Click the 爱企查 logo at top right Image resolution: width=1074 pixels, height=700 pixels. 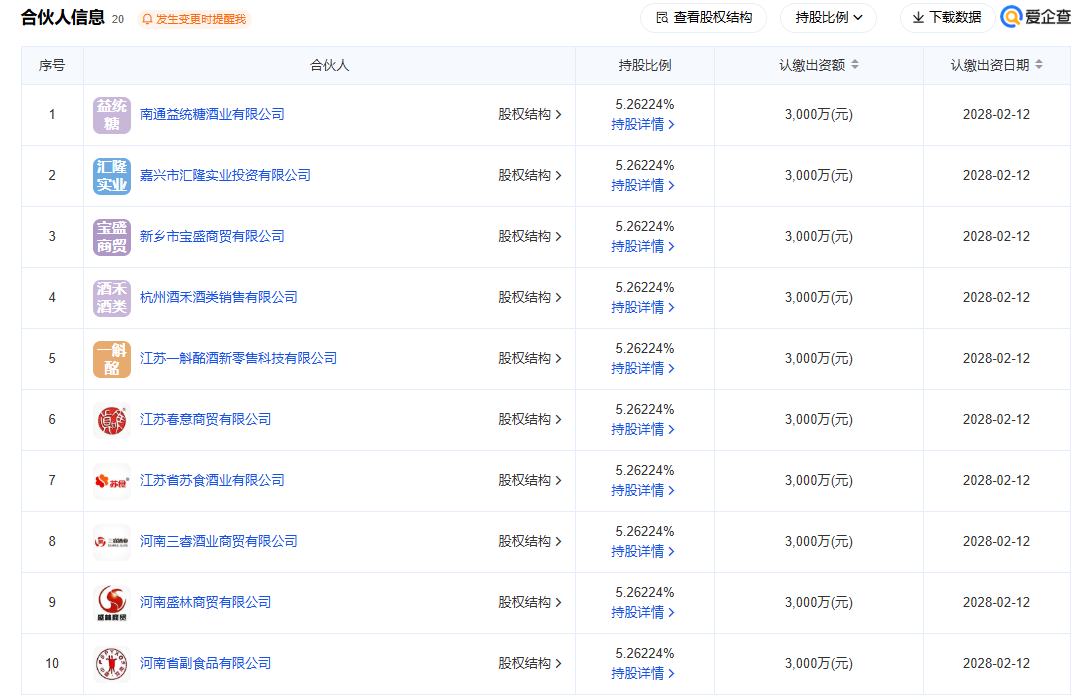point(1036,17)
